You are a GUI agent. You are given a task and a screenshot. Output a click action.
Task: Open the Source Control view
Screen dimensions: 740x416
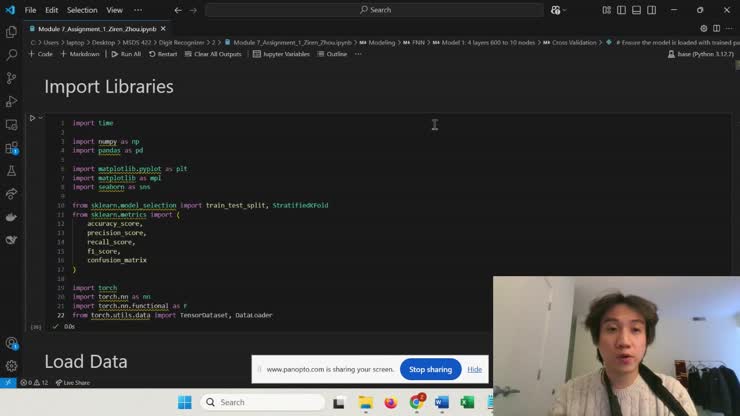tap(11, 78)
